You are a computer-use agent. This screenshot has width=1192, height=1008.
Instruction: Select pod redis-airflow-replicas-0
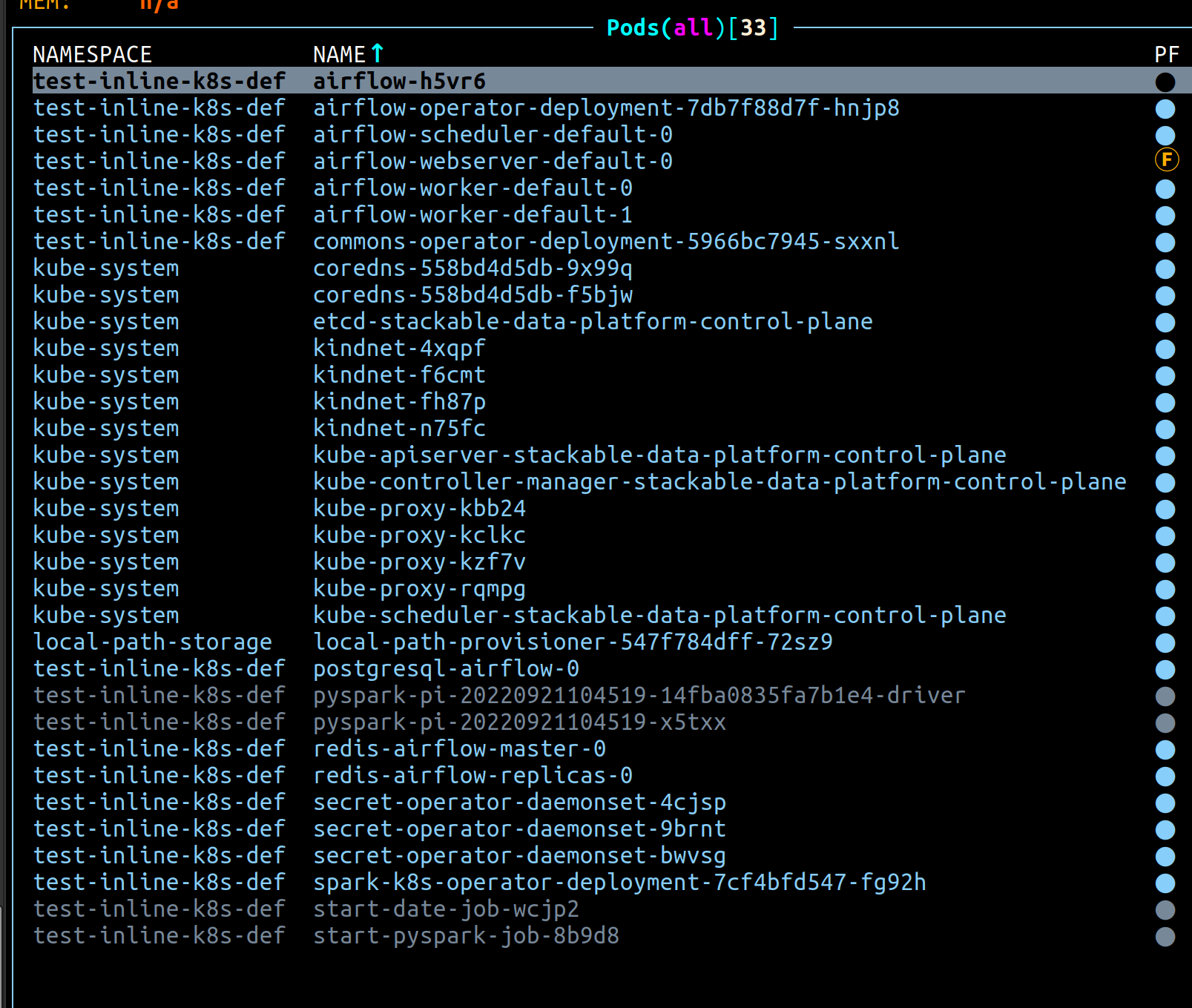pos(472,776)
